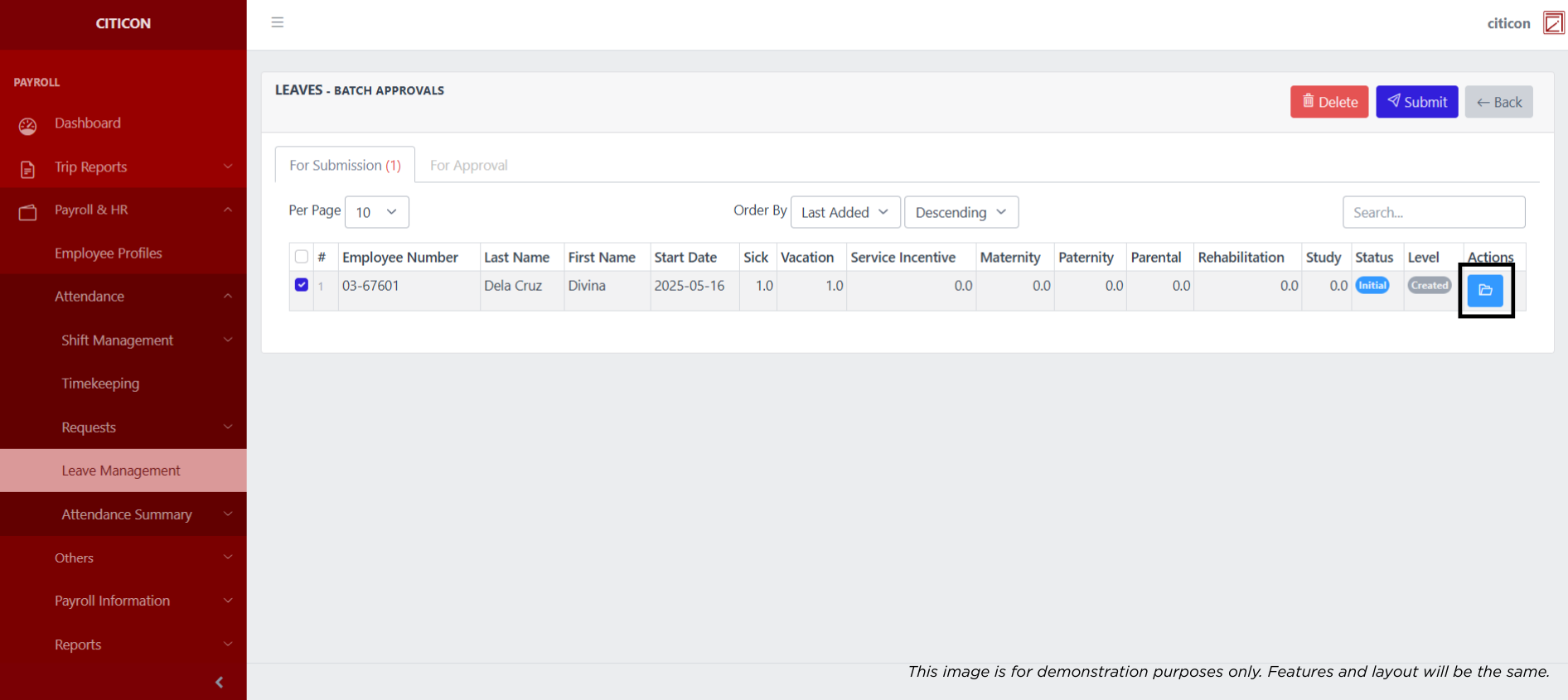Image resolution: width=1568 pixels, height=700 pixels.
Task: Expand the Shift Management submenu
Action: click(x=117, y=340)
